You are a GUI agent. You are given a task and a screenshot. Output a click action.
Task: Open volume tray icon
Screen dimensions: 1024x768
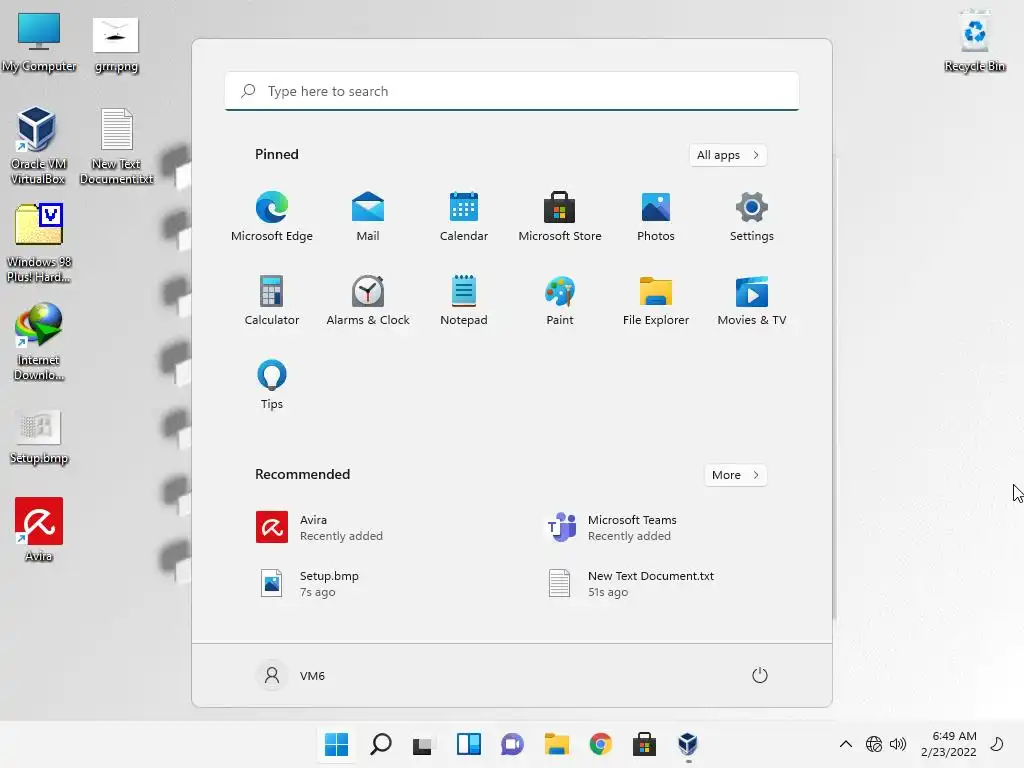click(x=899, y=744)
